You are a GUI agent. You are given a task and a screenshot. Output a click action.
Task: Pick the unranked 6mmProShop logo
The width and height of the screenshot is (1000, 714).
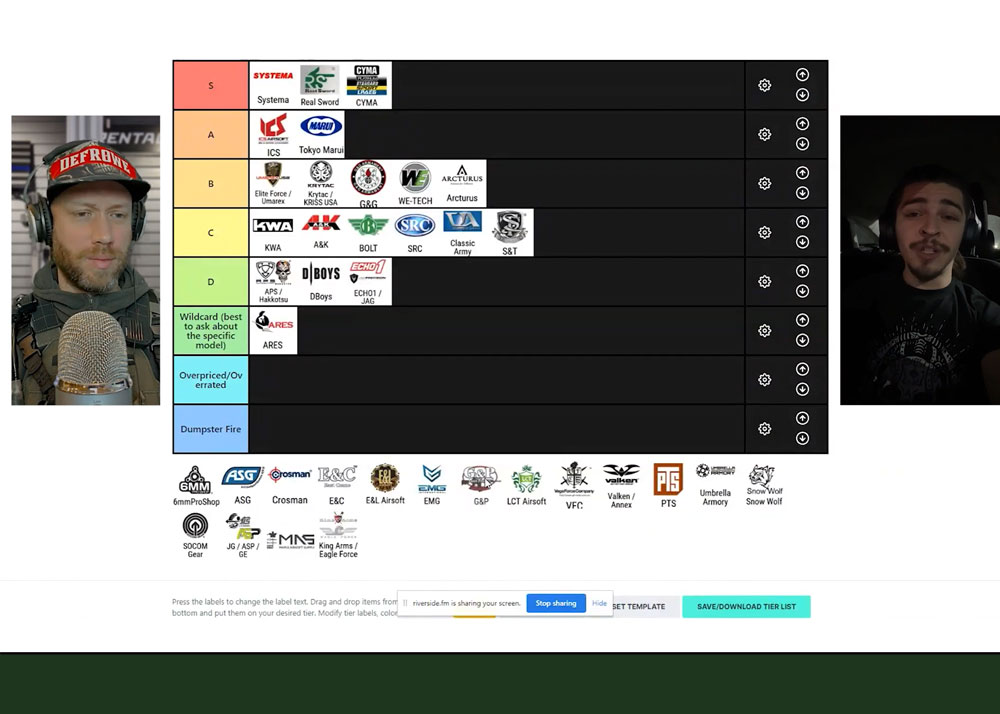(196, 486)
